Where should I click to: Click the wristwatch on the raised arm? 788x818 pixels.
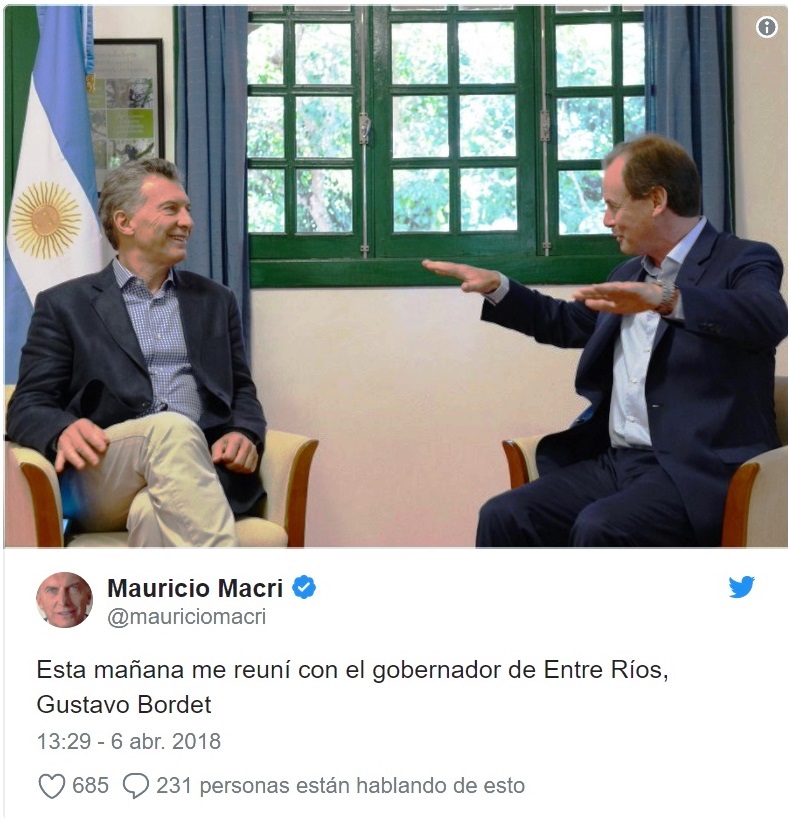(666, 296)
